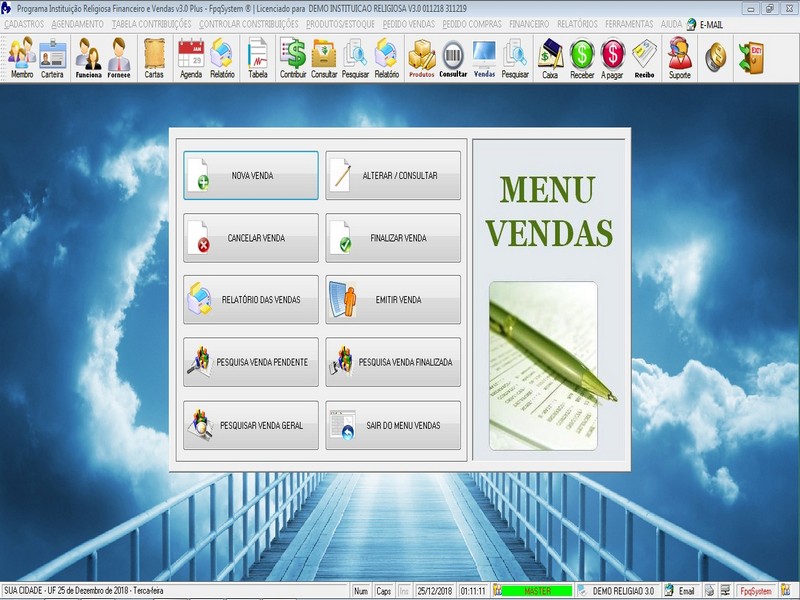Open the Agenda calendar icon

191,58
